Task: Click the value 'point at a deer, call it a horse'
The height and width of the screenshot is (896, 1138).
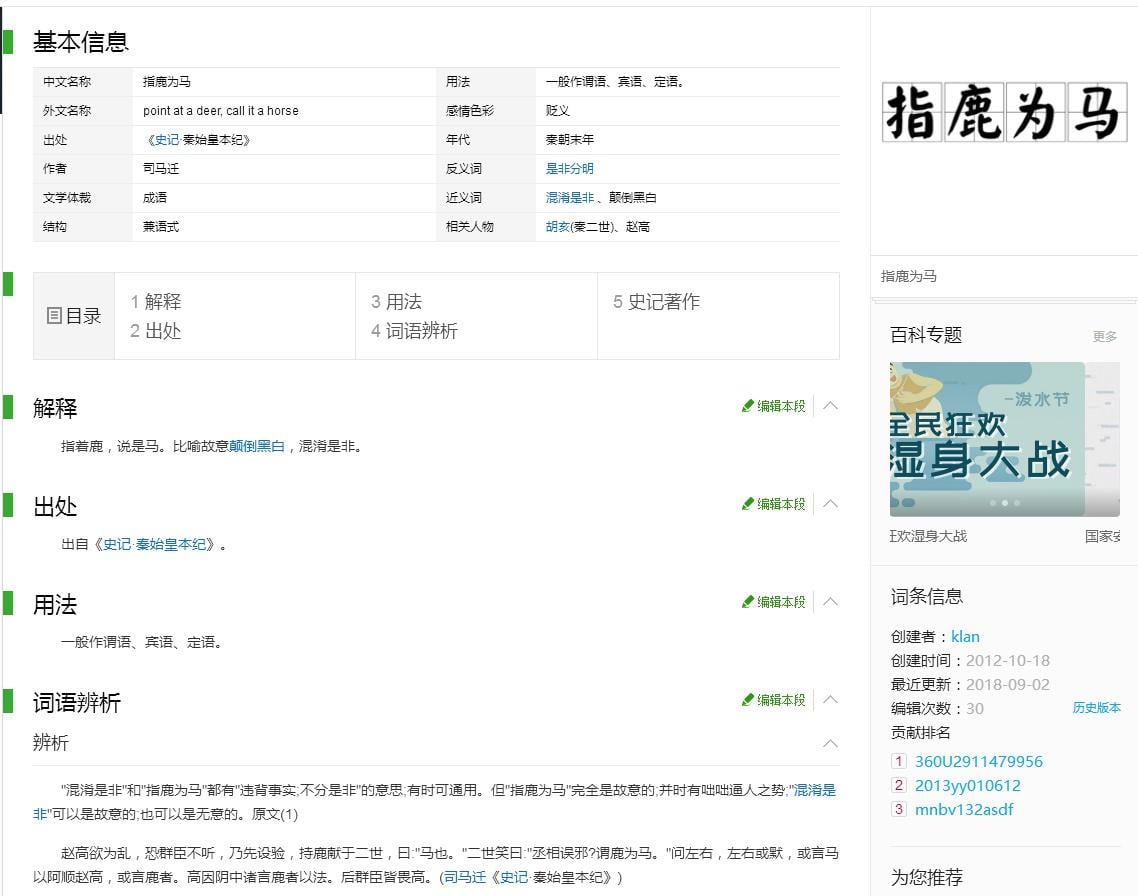Action: coord(221,110)
